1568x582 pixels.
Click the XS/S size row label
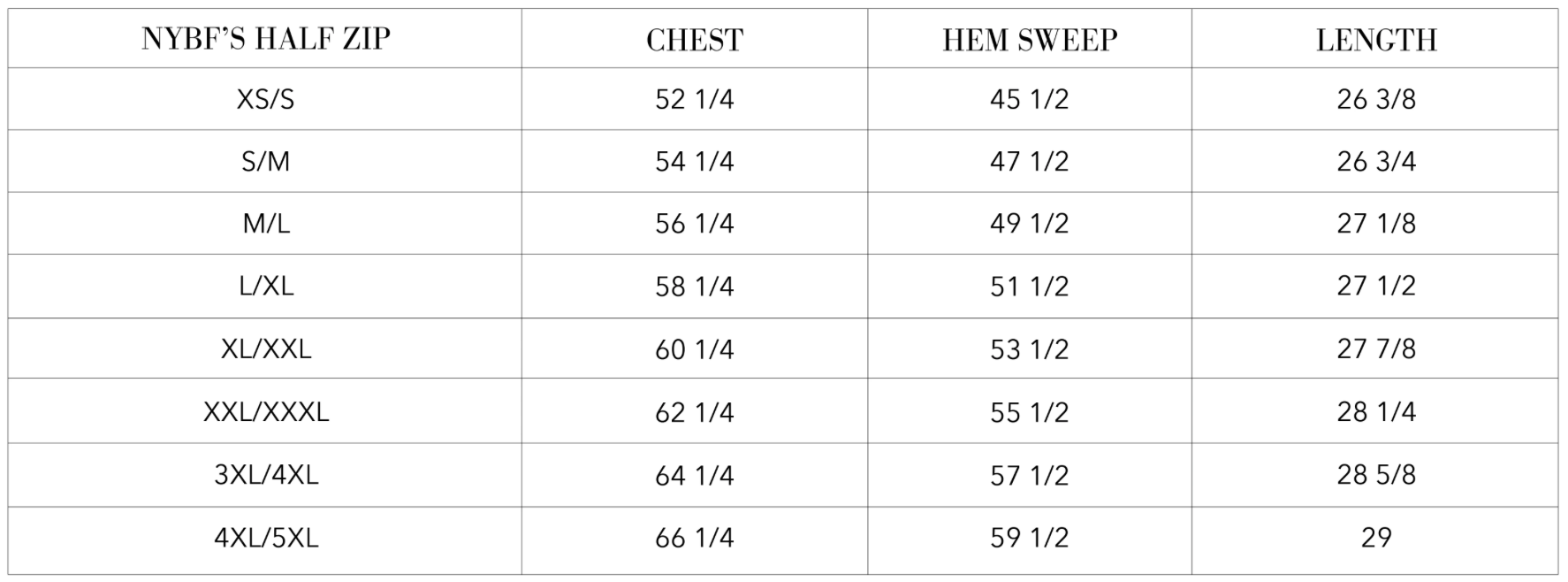pyautogui.click(x=266, y=99)
